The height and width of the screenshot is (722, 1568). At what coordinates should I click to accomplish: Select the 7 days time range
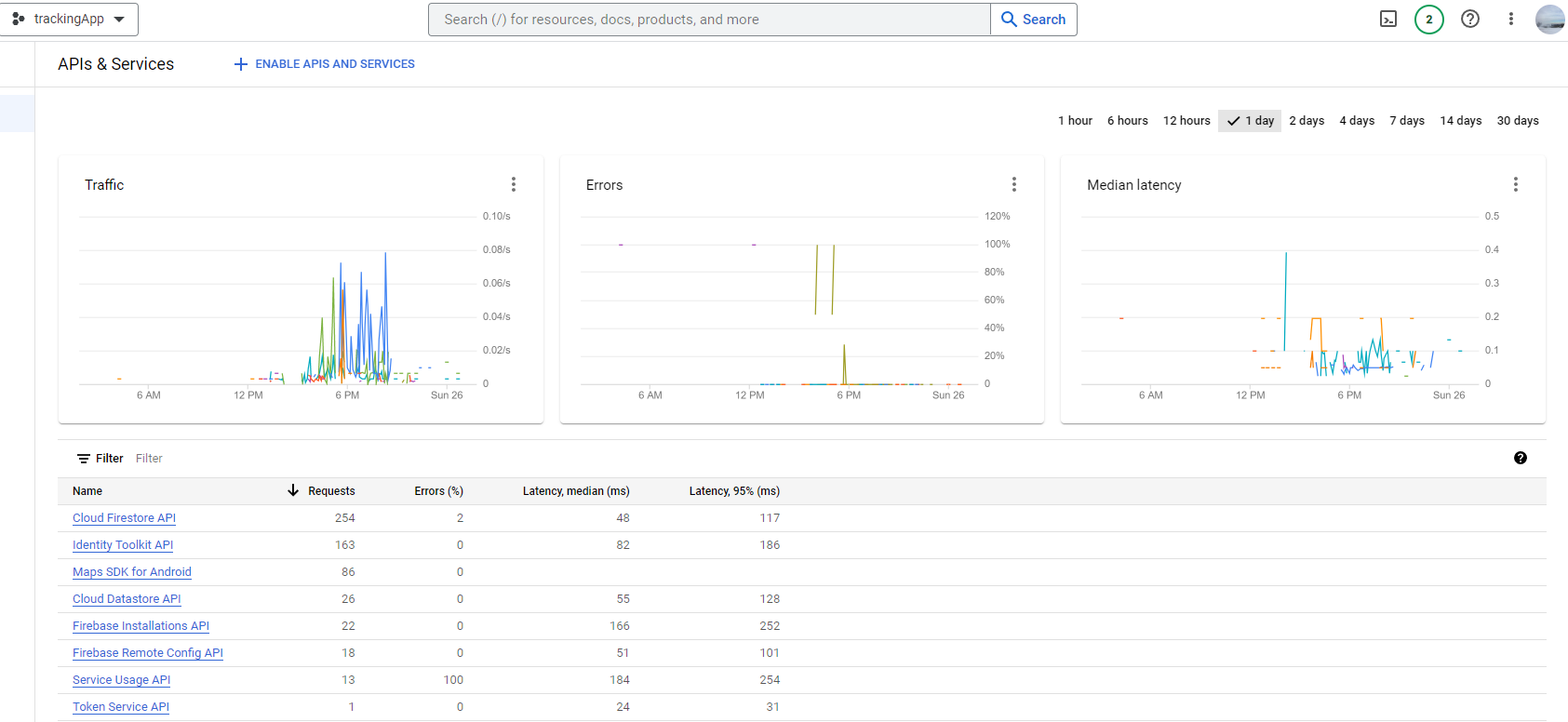(x=1407, y=121)
